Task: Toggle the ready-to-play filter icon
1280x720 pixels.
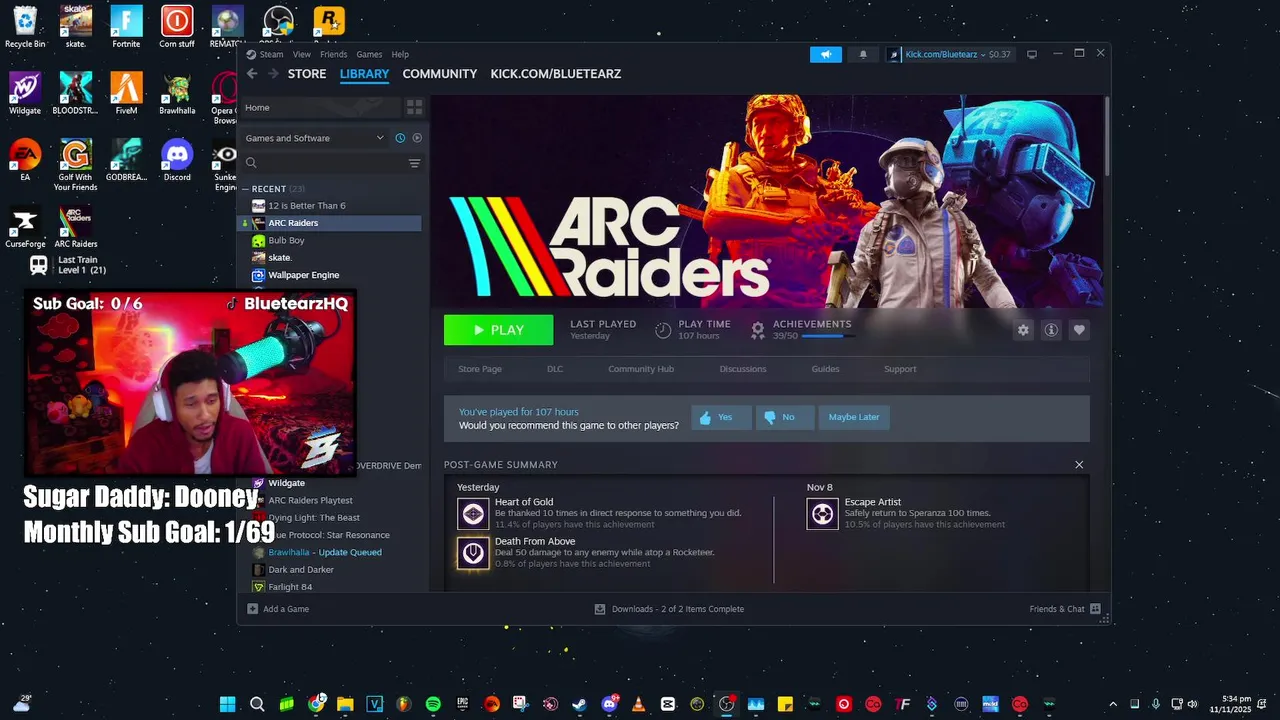Action: (x=417, y=138)
